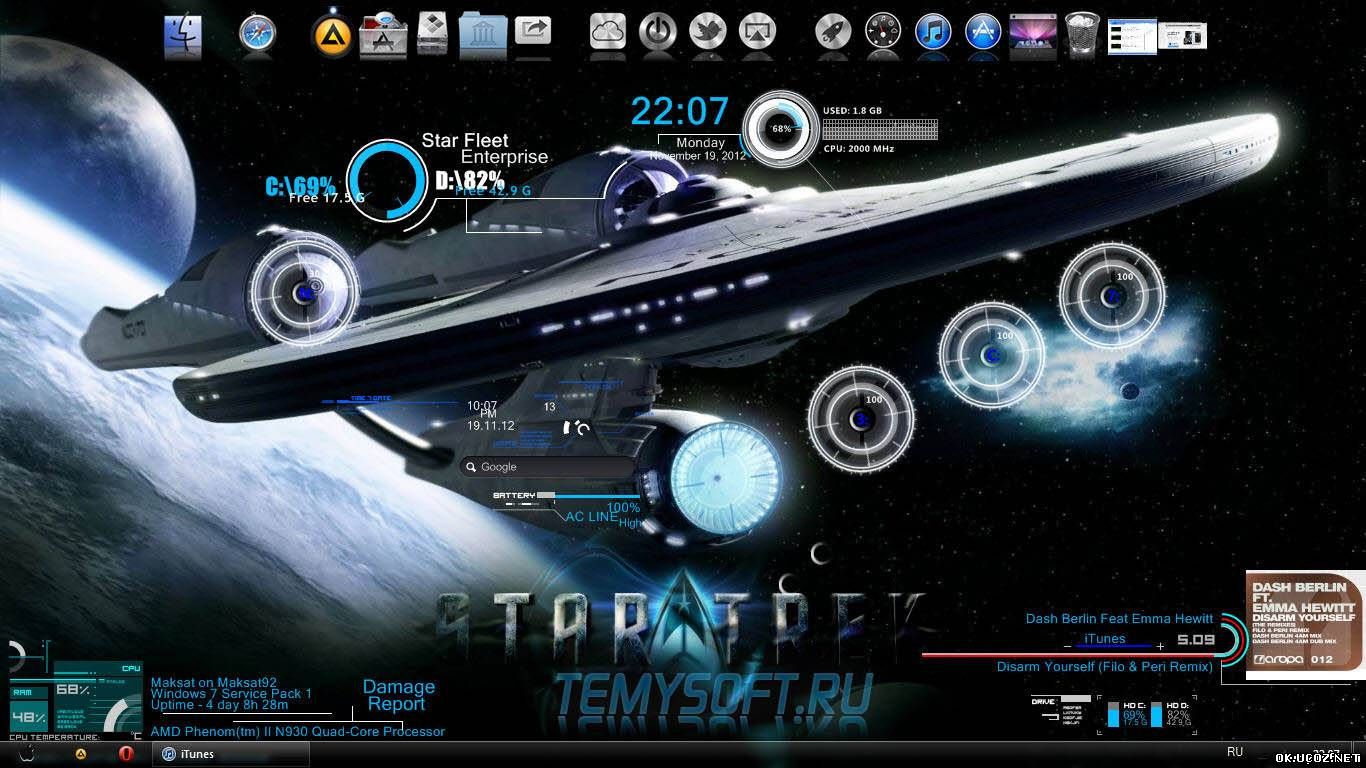
Task: Open Finder from the top dock
Action: pos(183,35)
